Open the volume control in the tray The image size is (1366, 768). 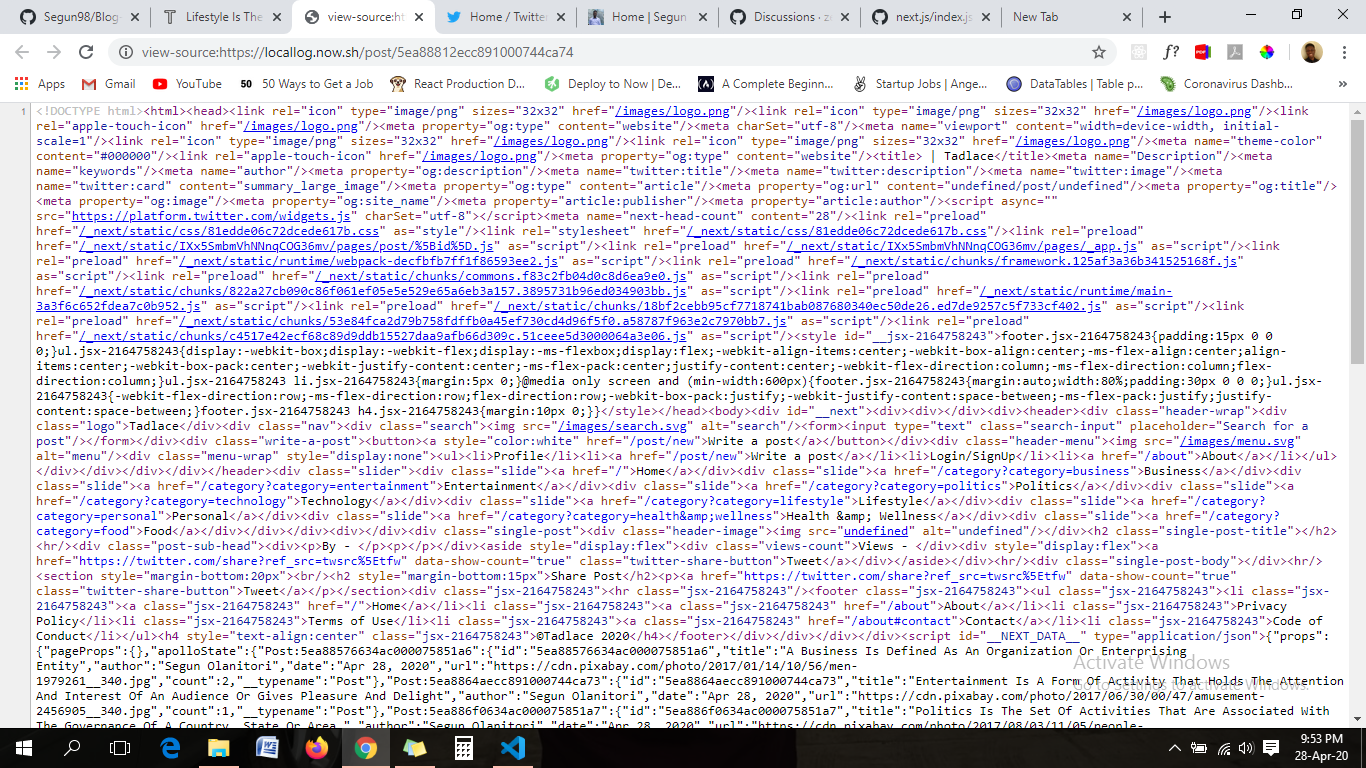coord(1246,747)
